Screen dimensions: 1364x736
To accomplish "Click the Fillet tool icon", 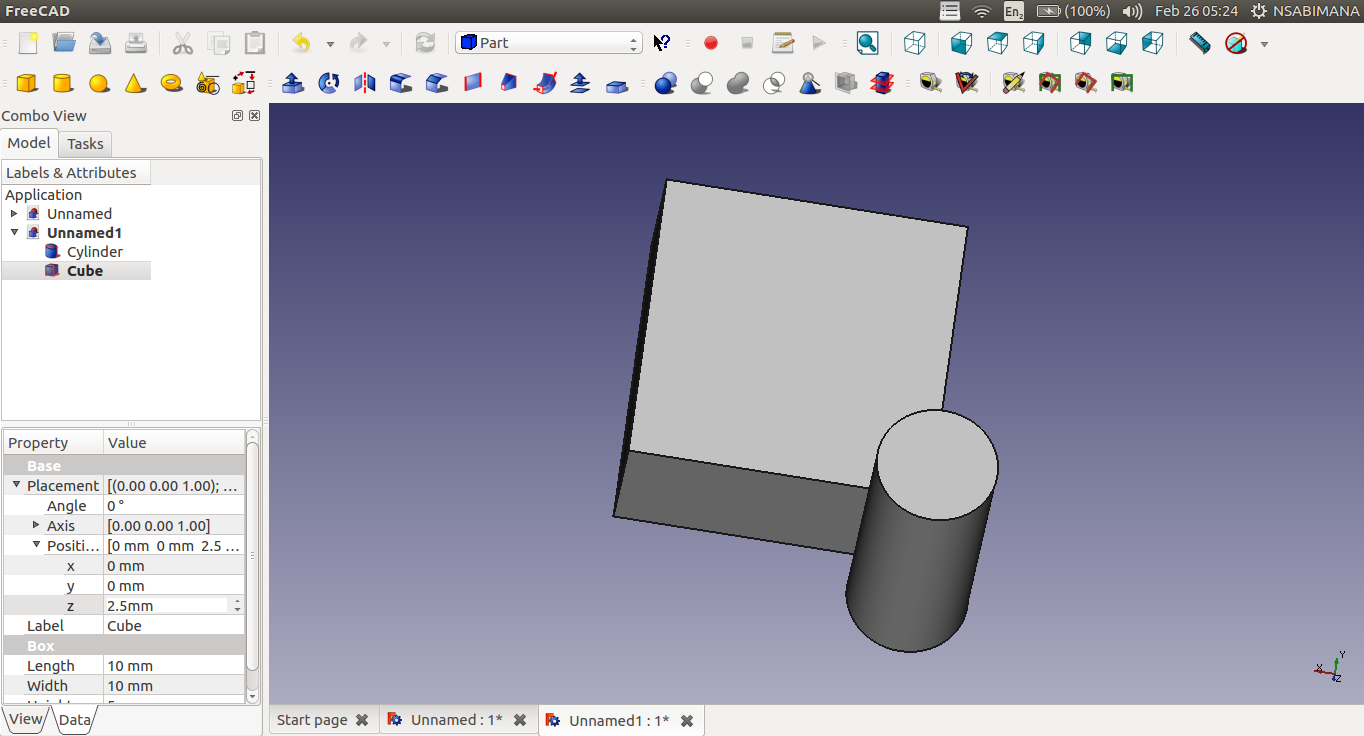I will 401,83.
